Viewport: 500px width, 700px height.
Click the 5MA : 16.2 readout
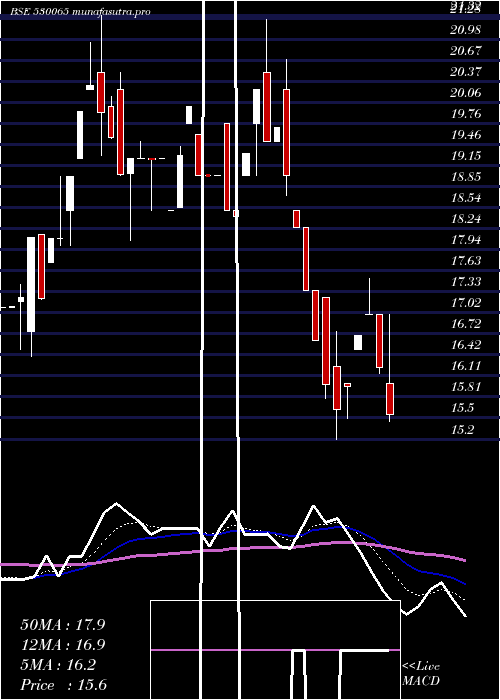tap(58, 665)
